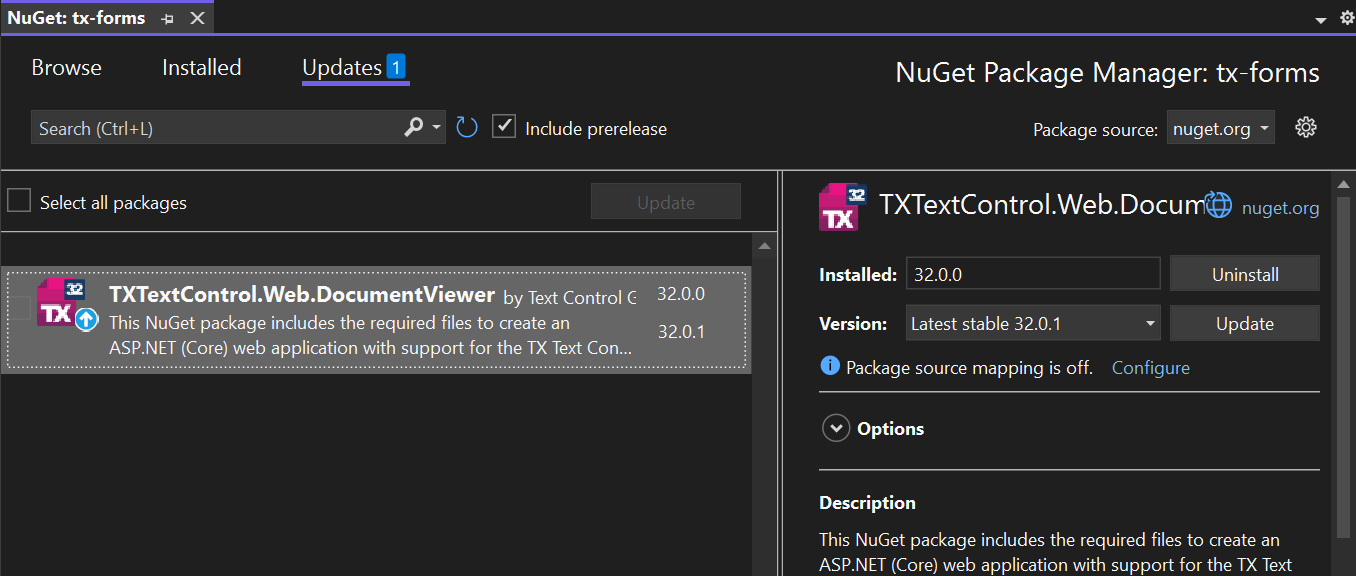Image resolution: width=1356 pixels, height=576 pixels.
Task: Click the Installed version field 32.0.0
Action: 1033,274
